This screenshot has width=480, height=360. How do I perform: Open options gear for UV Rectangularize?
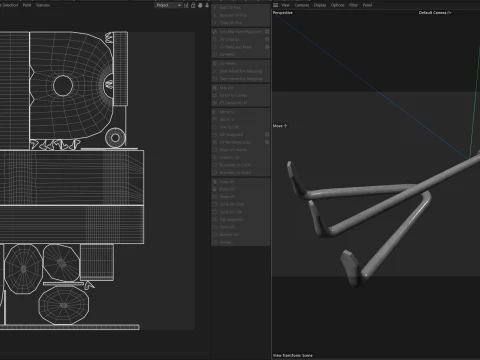(267, 142)
